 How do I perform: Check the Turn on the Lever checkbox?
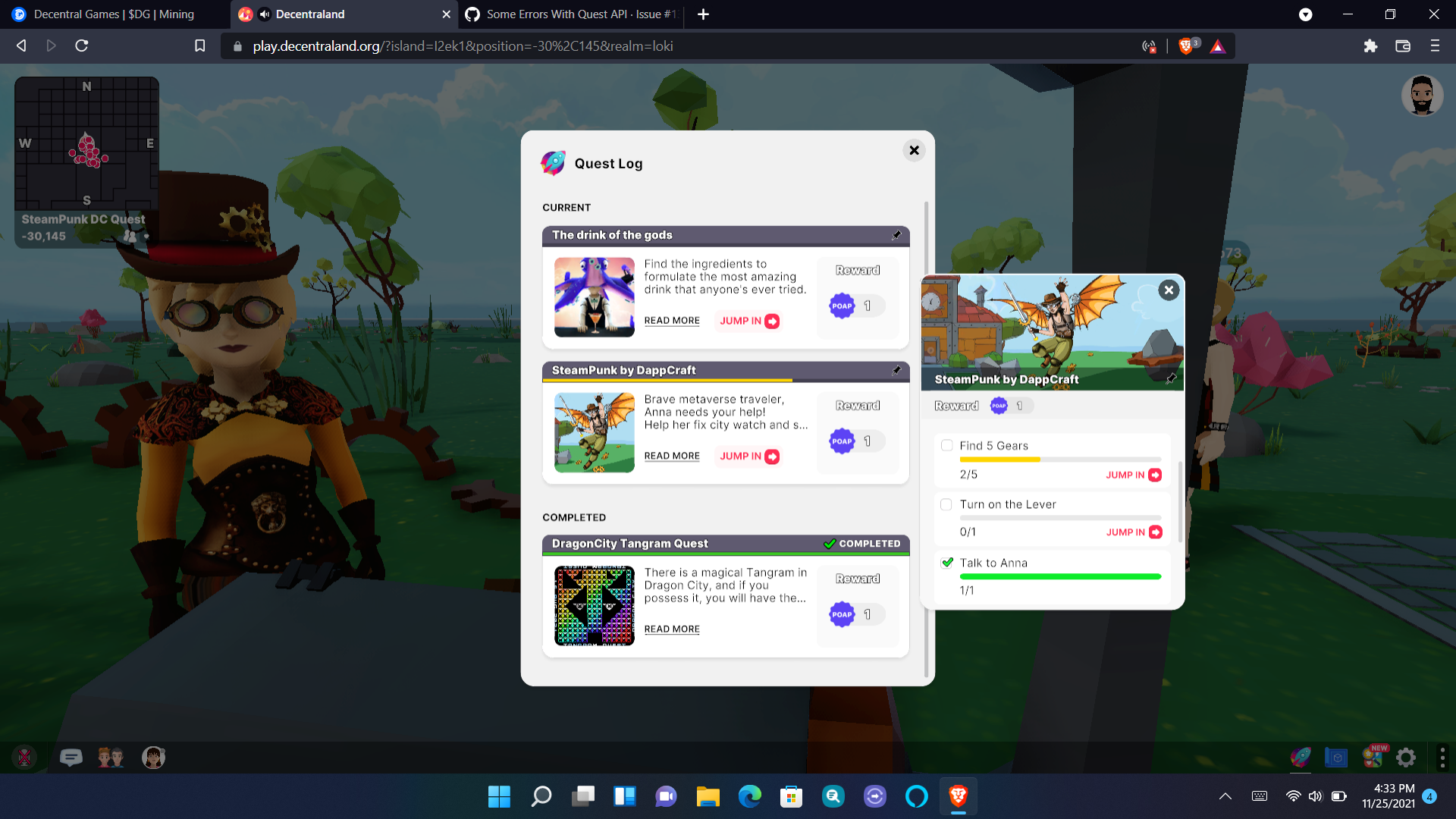946,504
